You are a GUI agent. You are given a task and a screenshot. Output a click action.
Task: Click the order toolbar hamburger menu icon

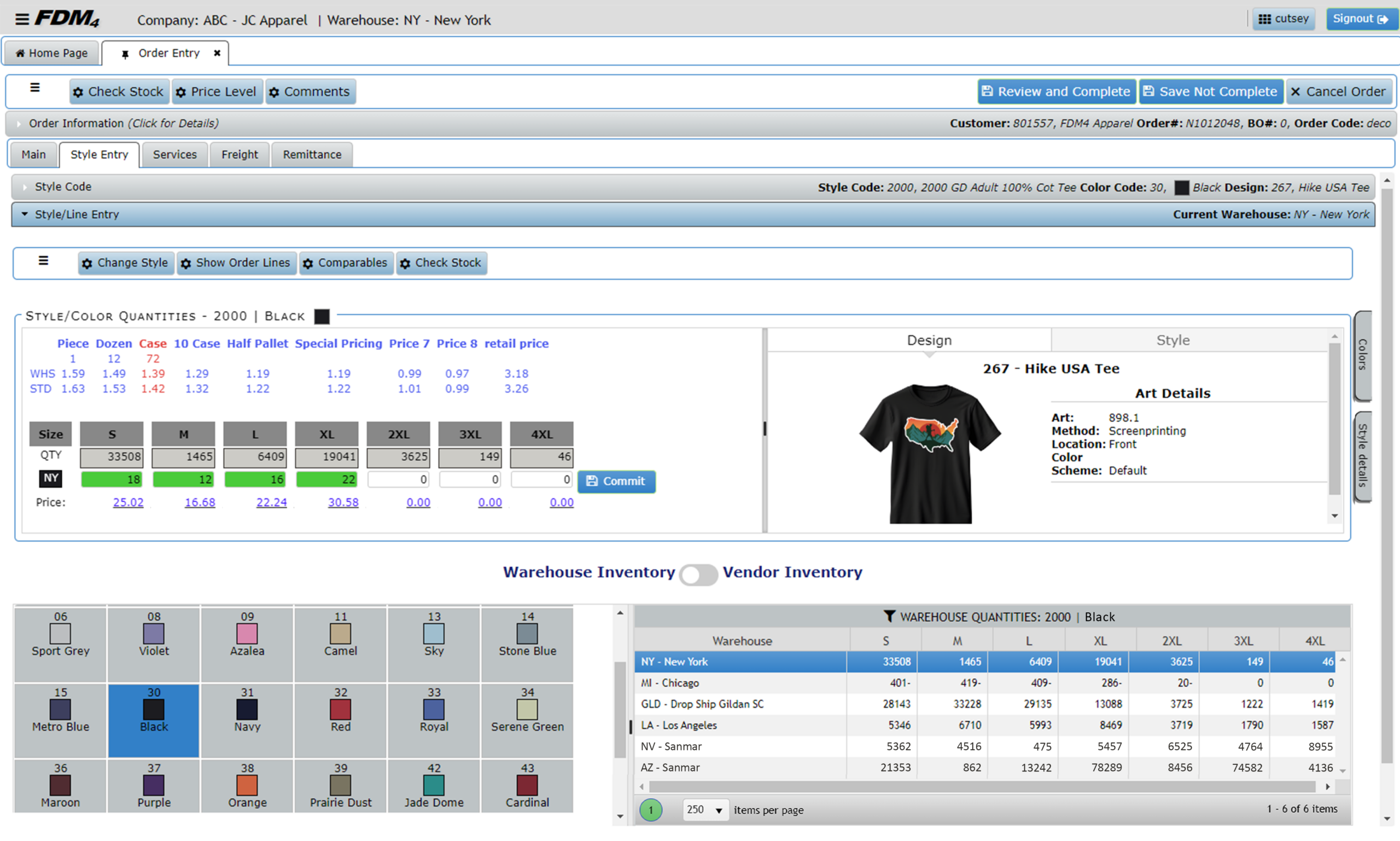click(35, 88)
